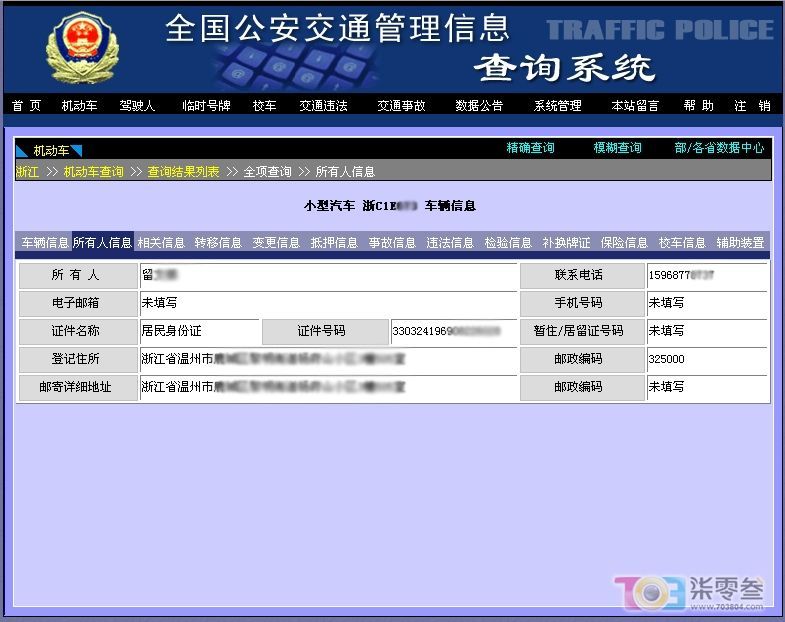Click 机动车查询 in the breadcrumb
The width and height of the screenshot is (785, 622).
[x=94, y=172]
